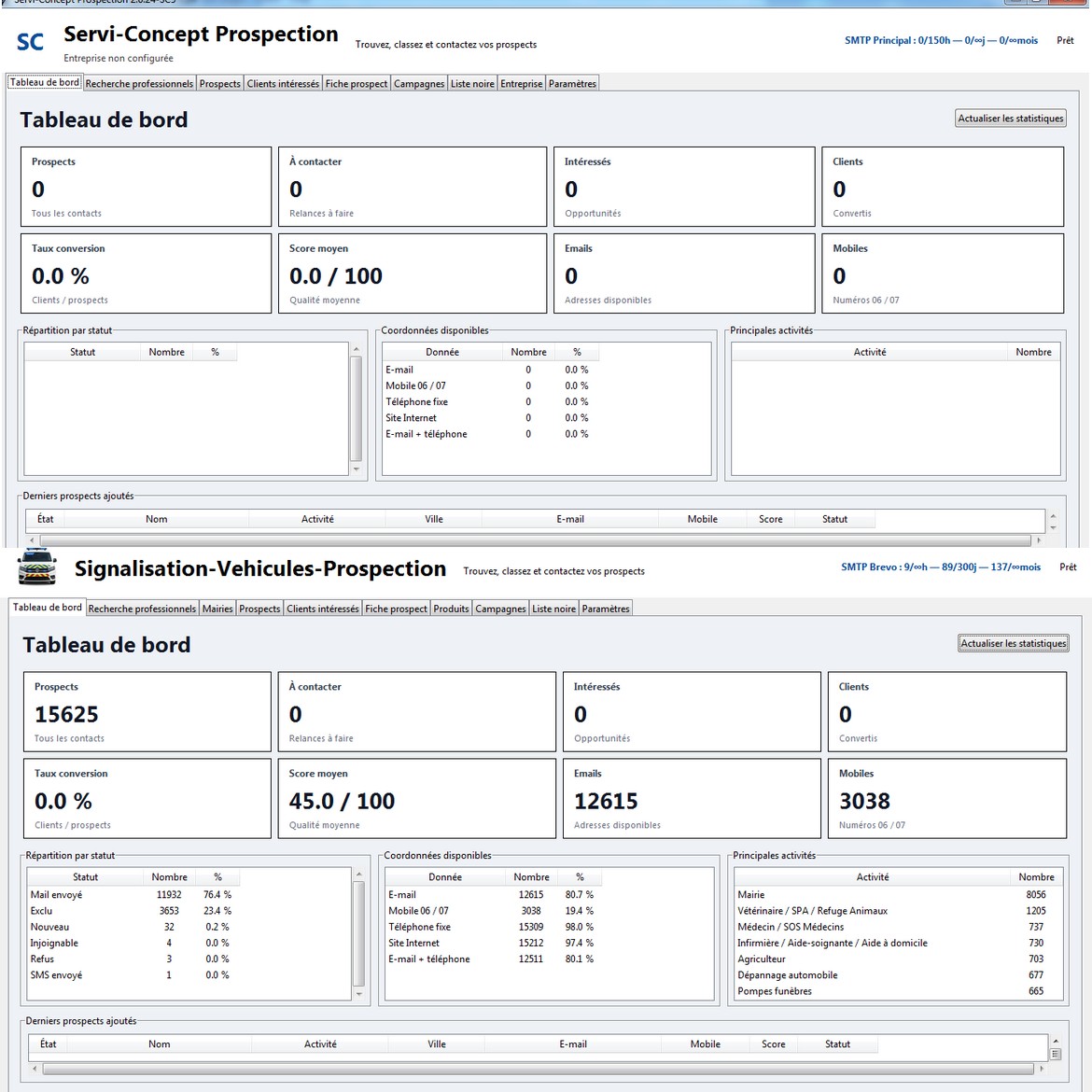The height and width of the screenshot is (1092, 1092).
Task: Select 'Vétérinaire / SPA / Refuge Animaux' row
Action: pyautogui.click(x=899, y=911)
